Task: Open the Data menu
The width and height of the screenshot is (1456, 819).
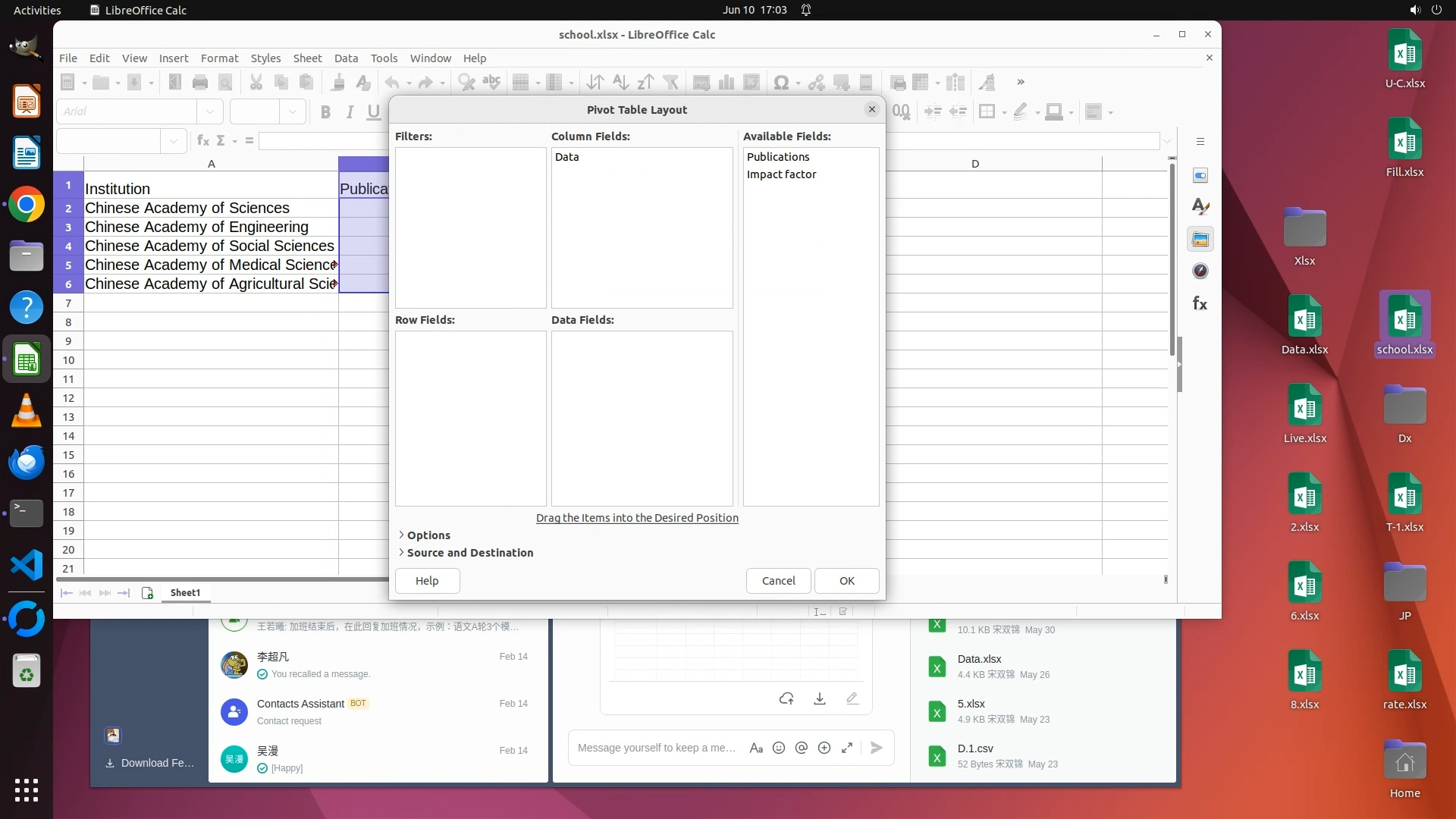Action: pyautogui.click(x=346, y=58)
